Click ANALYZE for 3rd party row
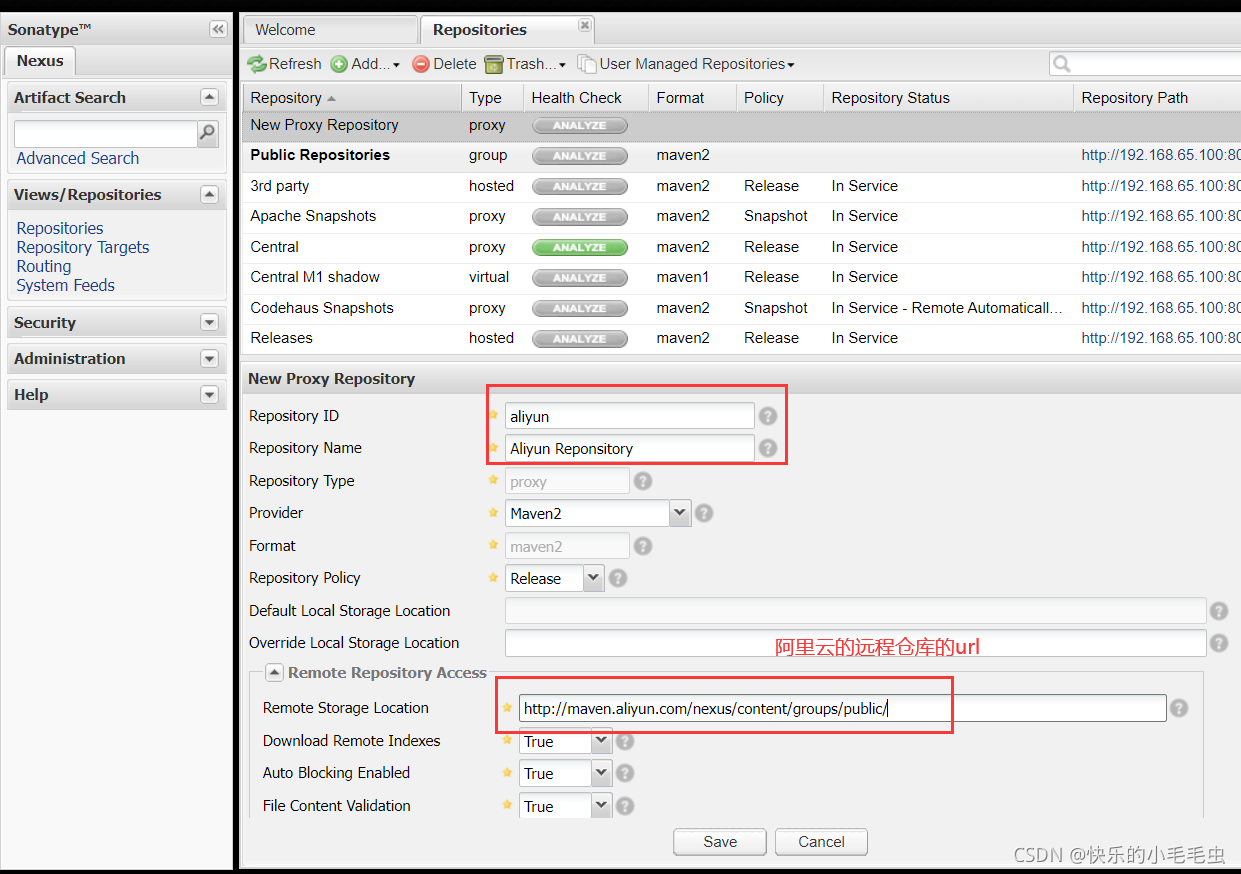Viewport: 1241px width, 874px height. coord(580,186)
